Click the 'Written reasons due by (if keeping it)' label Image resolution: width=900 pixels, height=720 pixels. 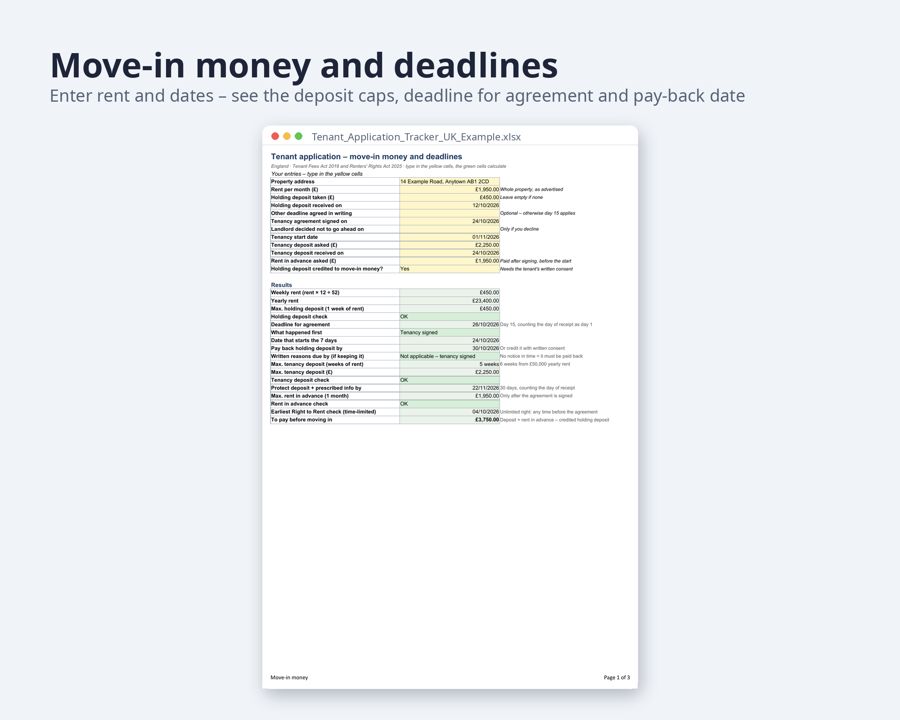click(317, 357)
